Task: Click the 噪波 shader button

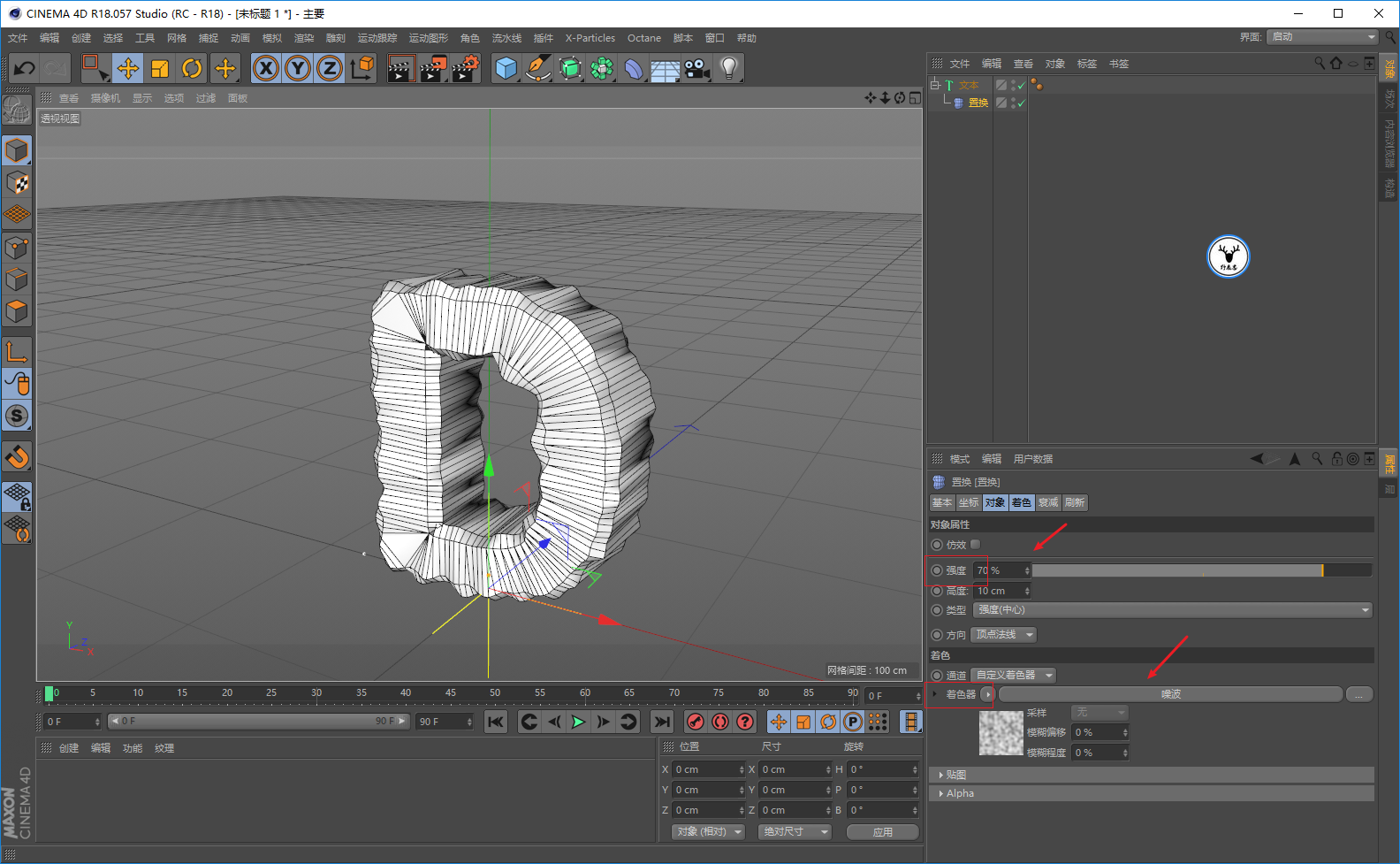Action: (x=1170, y=694)
